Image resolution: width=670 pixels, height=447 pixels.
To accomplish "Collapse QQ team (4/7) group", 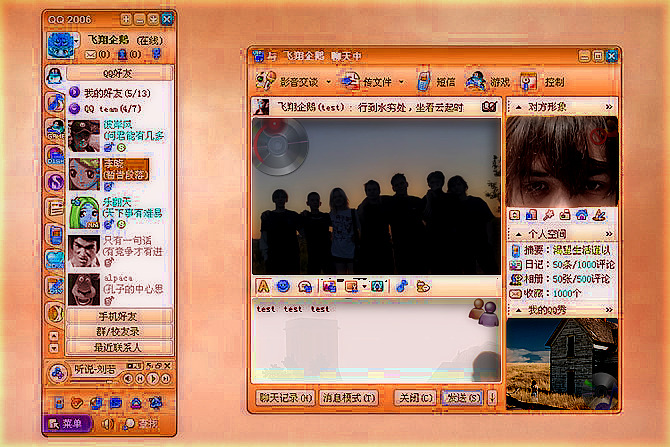I will point(74,109).
